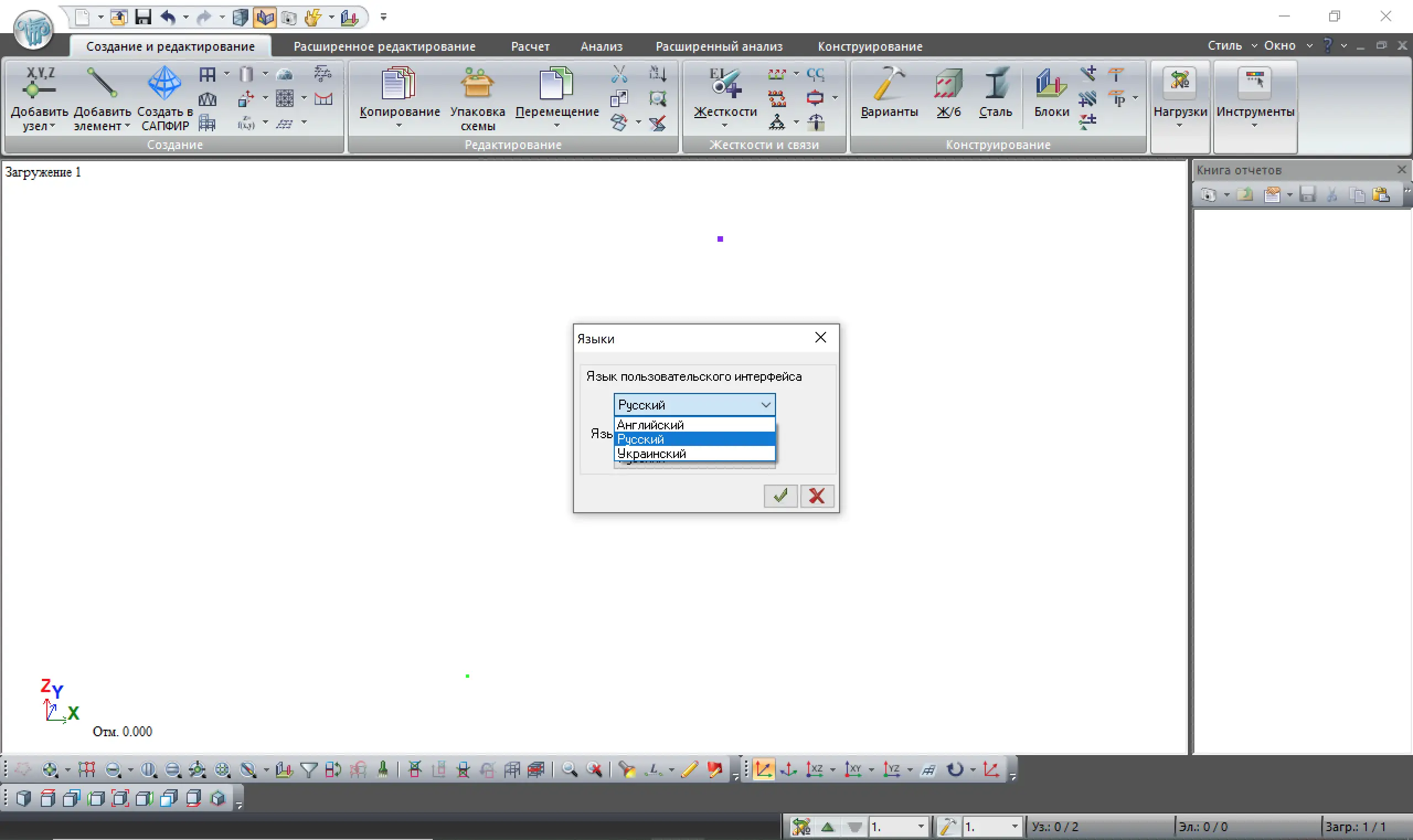Open the Конструирование ribbon tab

tap(869, 46)
